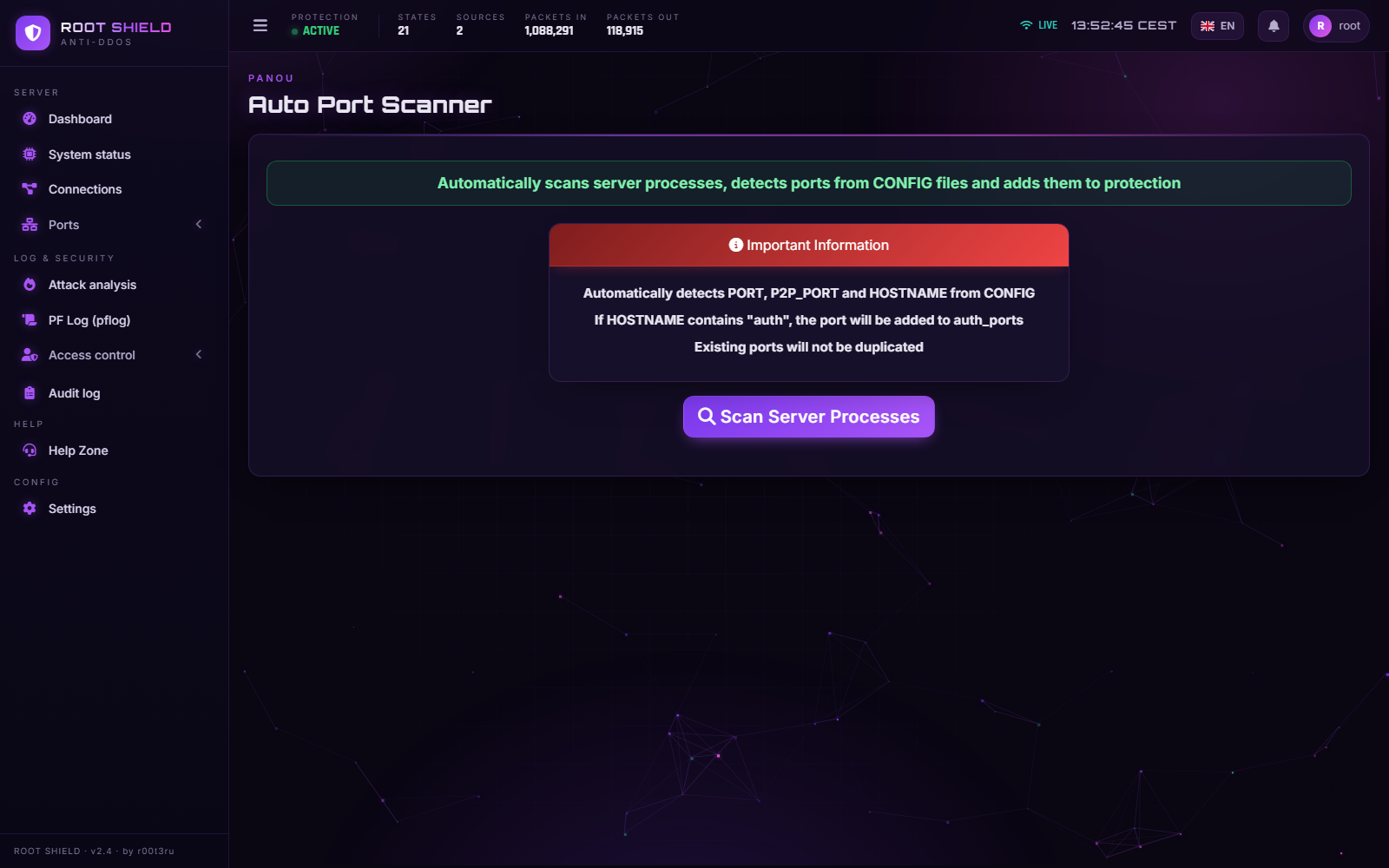Open the root user account menu
1389x868 pixels.
[x=1336, y=26]
